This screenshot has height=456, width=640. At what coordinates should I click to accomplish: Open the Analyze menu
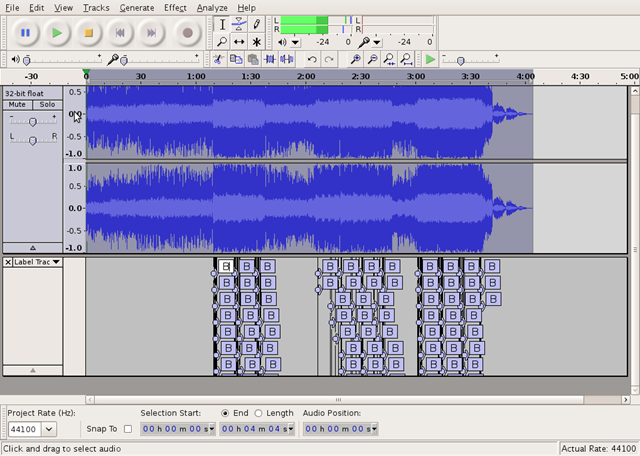[212, 8]
